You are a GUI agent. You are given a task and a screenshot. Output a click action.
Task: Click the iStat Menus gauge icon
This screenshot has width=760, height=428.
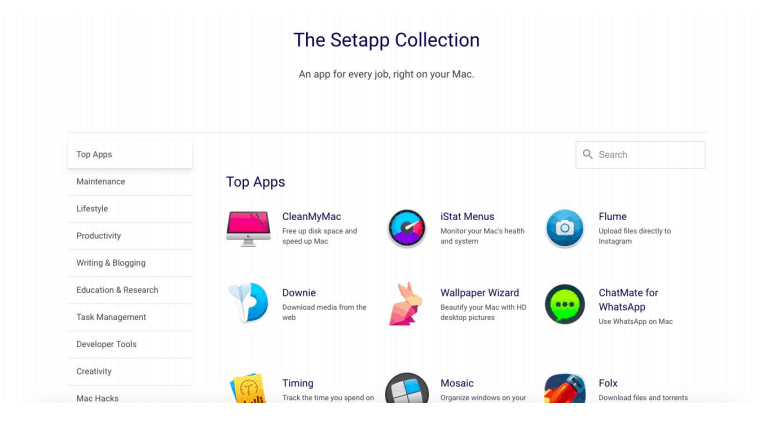[407, 228]
